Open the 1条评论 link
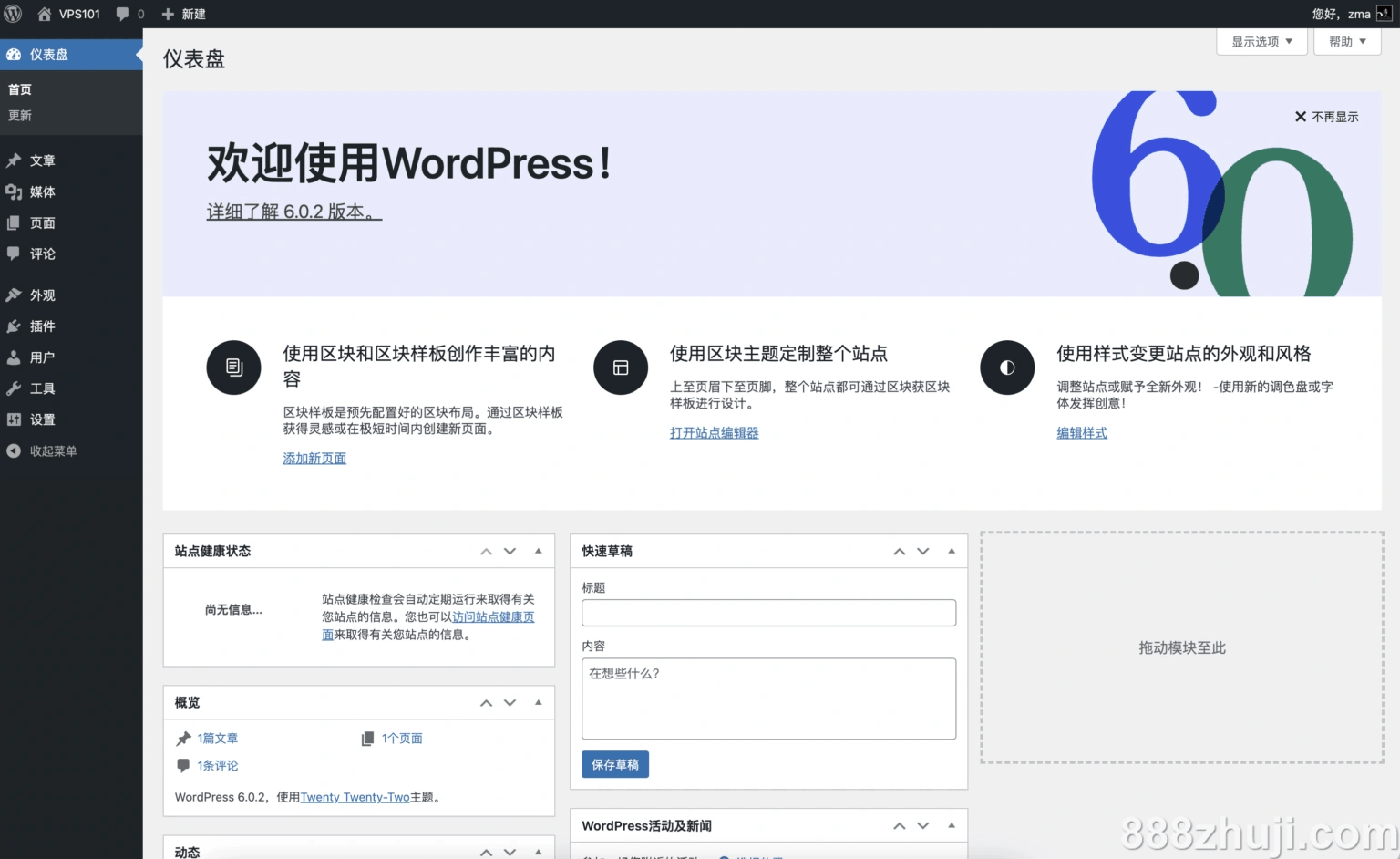Image resolution: width=1400 pixels, height=859 pixels. pos(218,766)
